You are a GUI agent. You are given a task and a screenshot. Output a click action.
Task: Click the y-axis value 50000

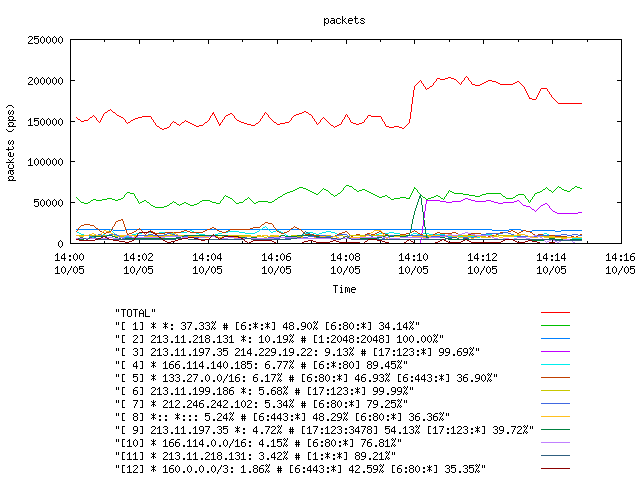[49, 203]
